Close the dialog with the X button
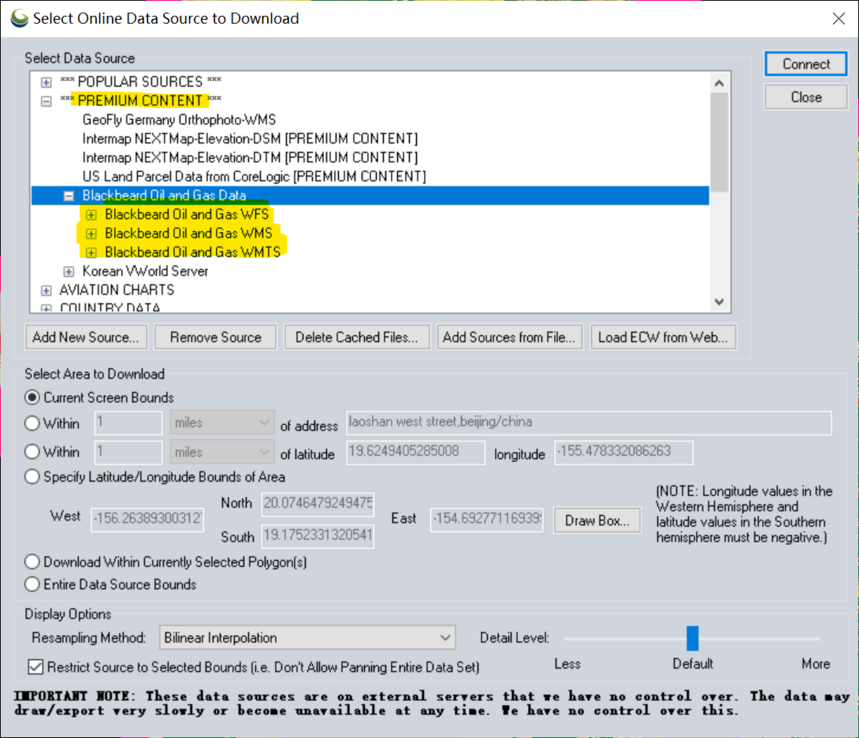This screenshot has height=738, width=859. 838,19
